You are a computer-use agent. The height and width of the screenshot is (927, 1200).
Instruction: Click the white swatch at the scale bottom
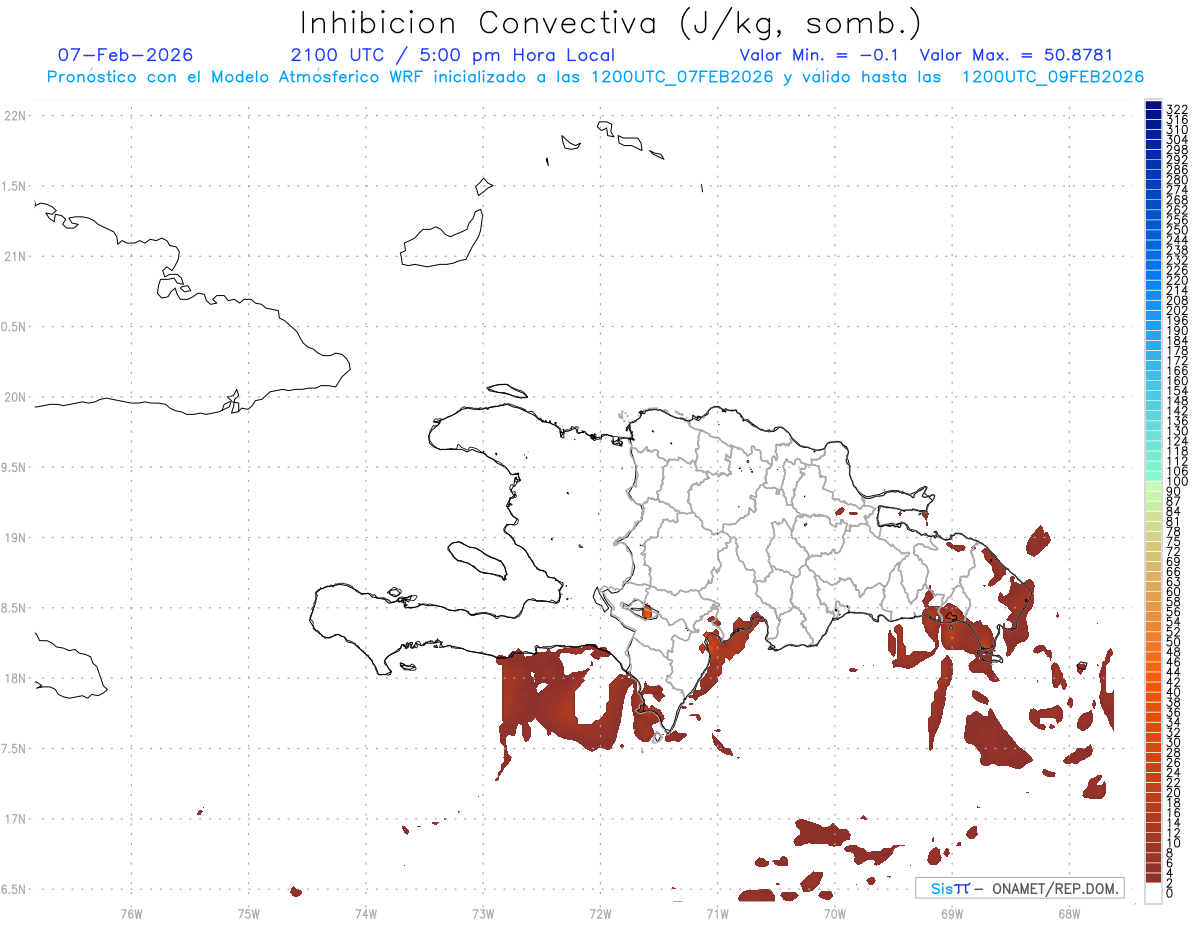1153,893
